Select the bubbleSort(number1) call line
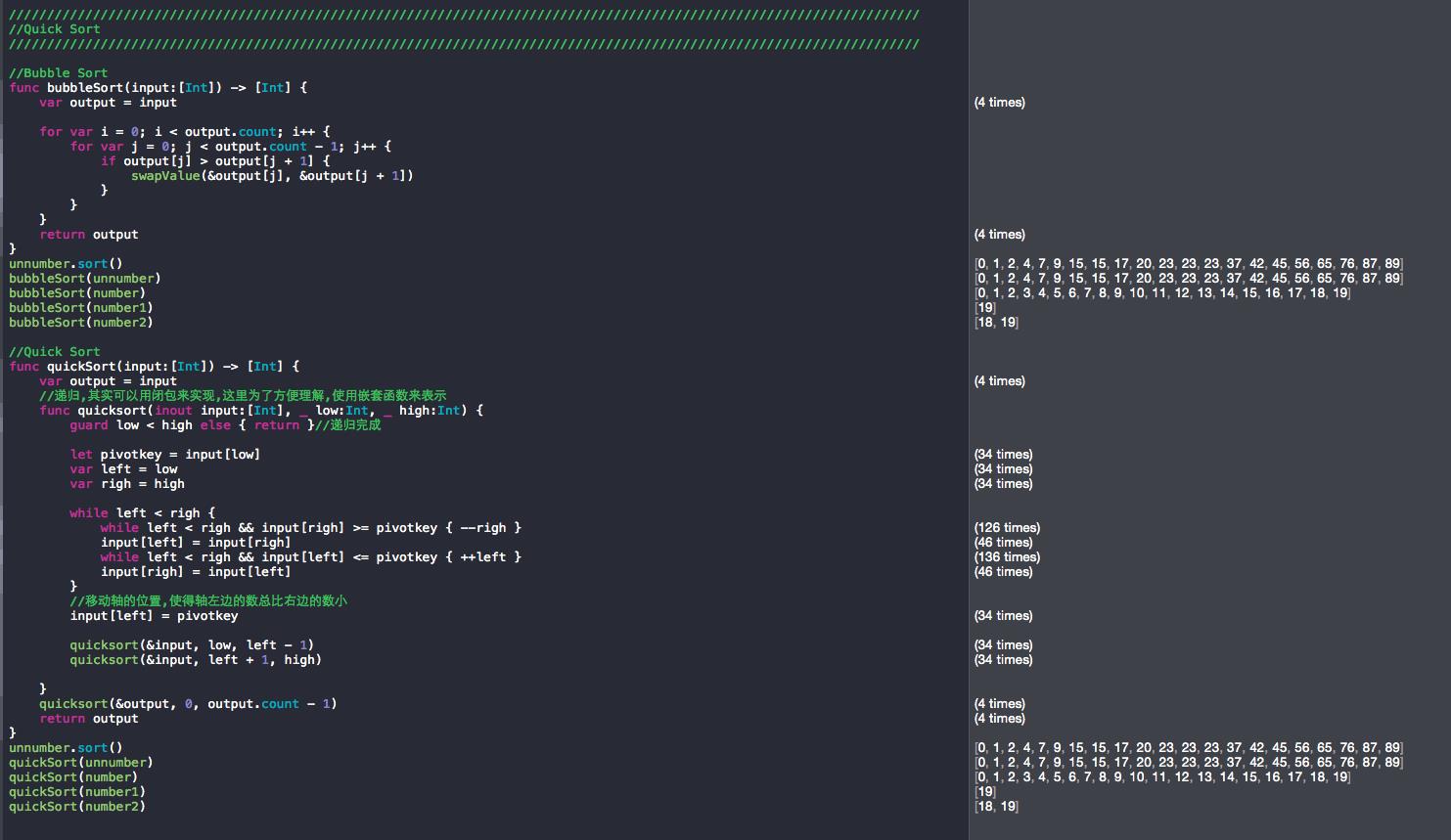 81,308
